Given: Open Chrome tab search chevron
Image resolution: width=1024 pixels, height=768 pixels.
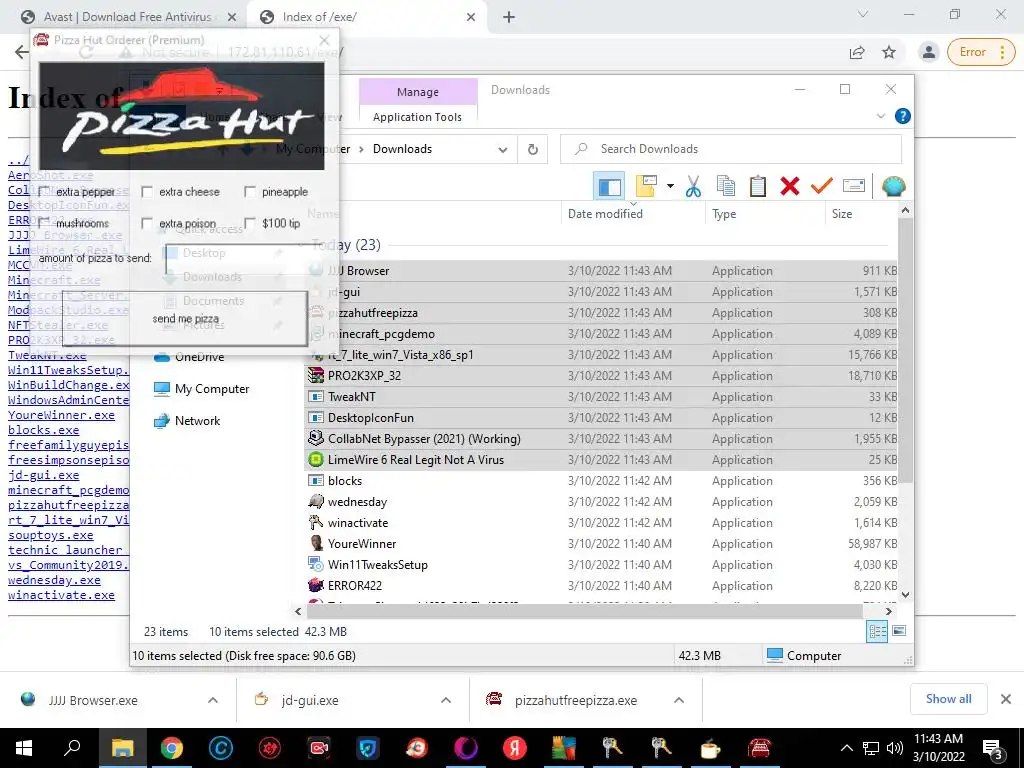Looking at the screenshot, I should coord(863,14).
